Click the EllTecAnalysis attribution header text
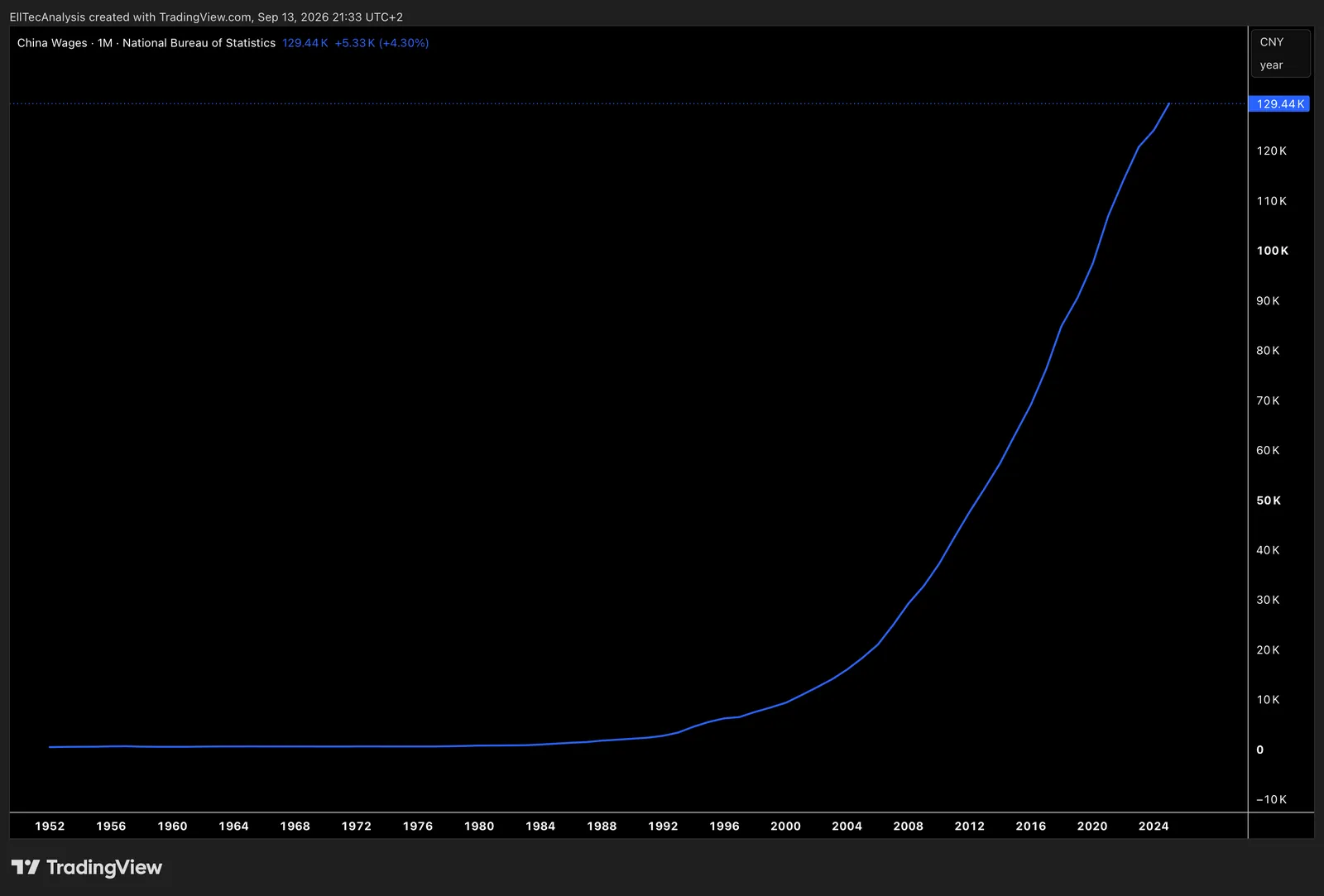Screen dimensions: 1324x896 pyautogui.click(x=206, y=17)
